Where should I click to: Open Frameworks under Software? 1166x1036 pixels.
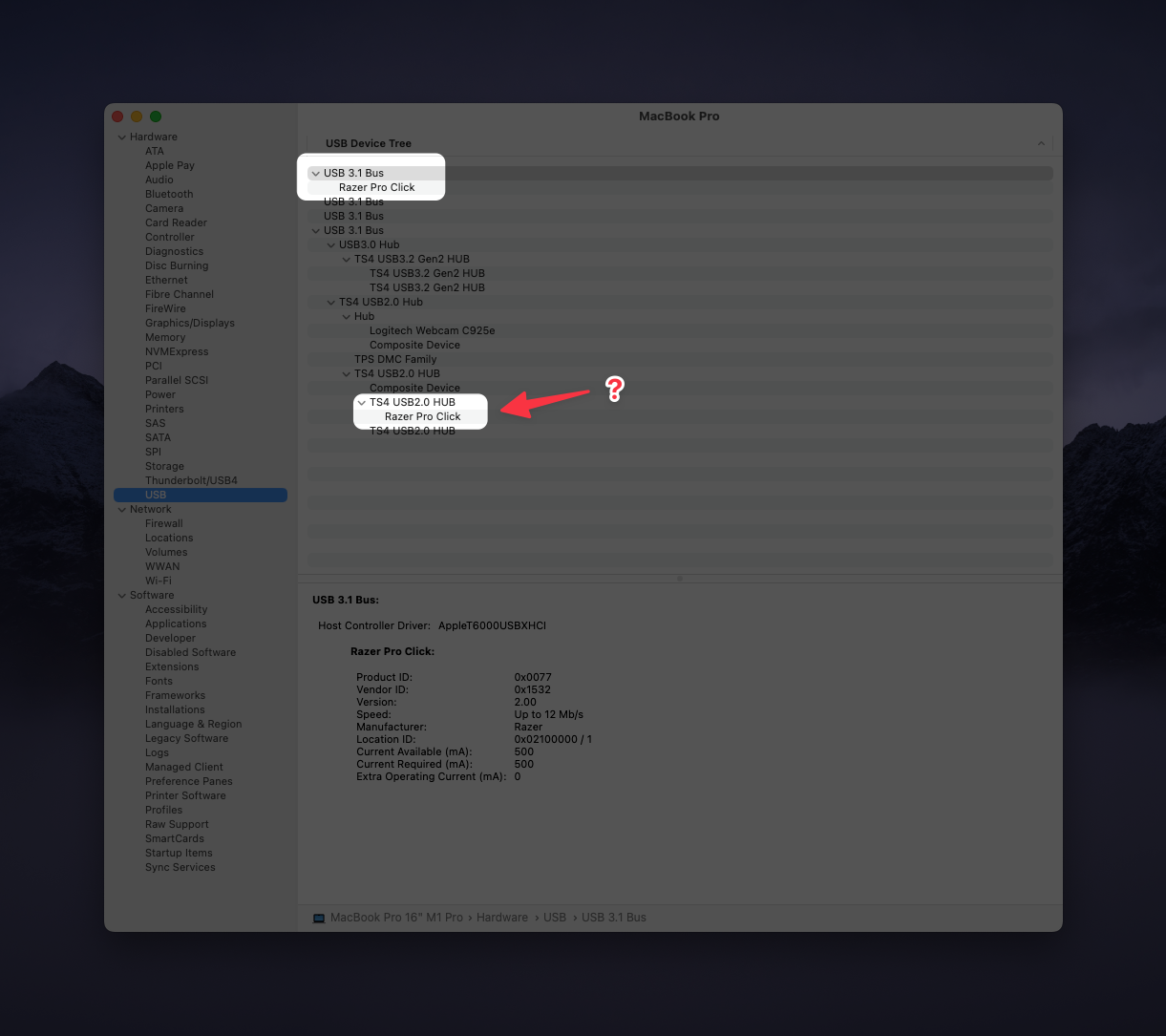coord(175,696)
